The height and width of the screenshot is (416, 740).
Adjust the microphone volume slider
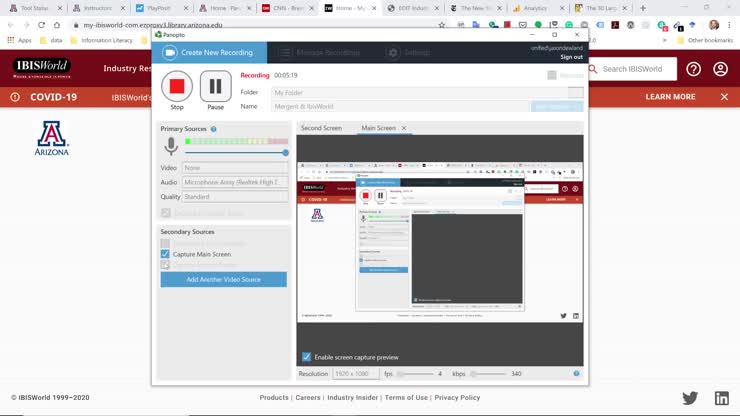[285, 153]
